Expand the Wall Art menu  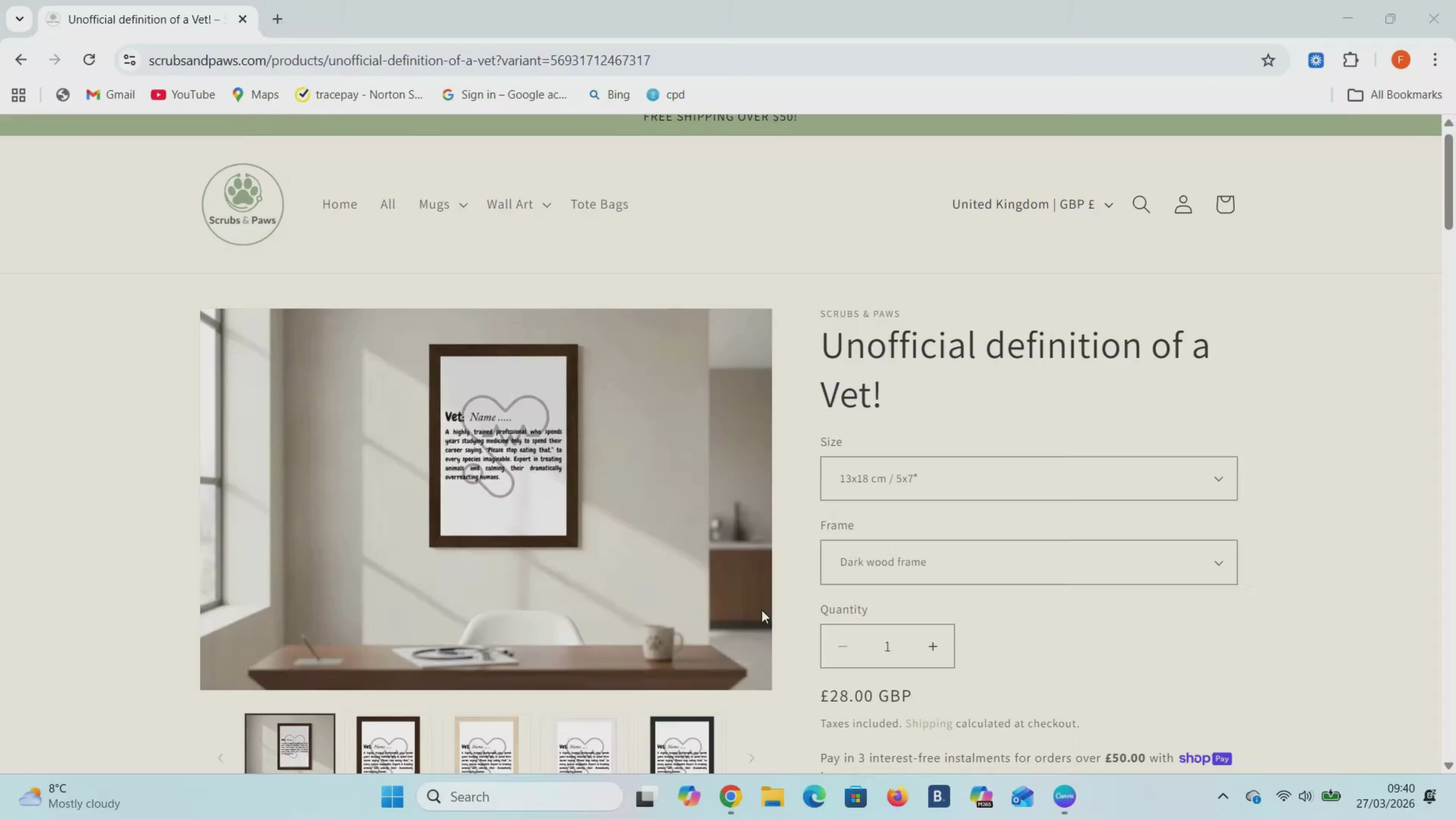point(518,205)
